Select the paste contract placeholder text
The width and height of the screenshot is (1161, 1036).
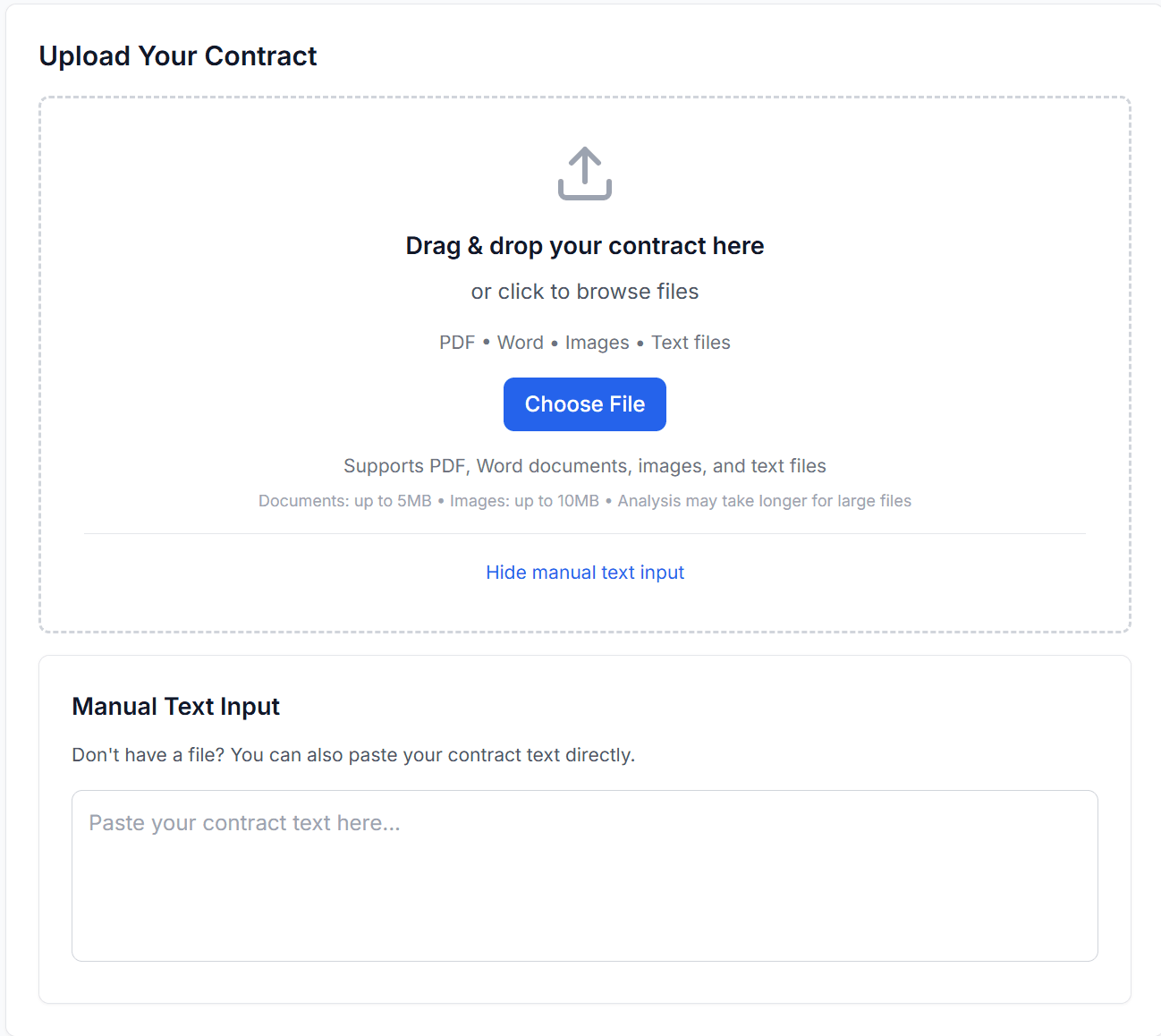[x=244, y=822]
